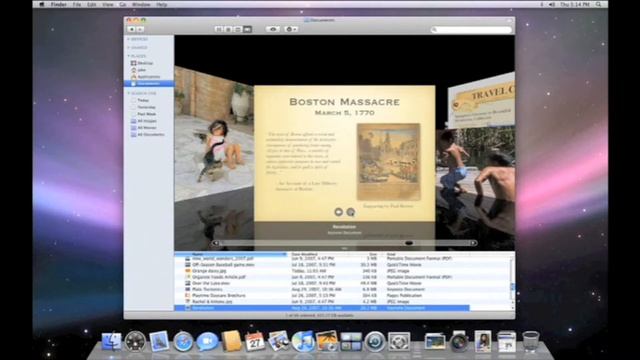
Task: Open the home folder in the sidebar
Action: (139, 70)
